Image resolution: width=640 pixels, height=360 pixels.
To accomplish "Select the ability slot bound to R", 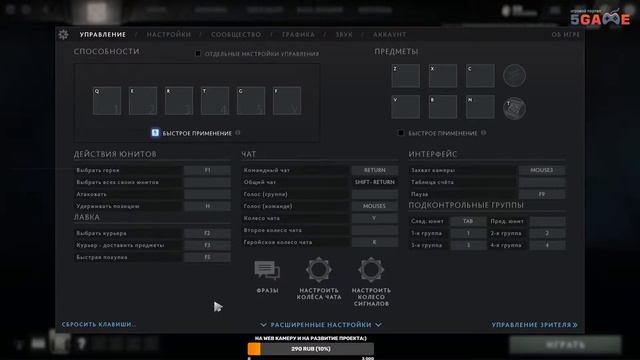I will (x=179, y=100).
